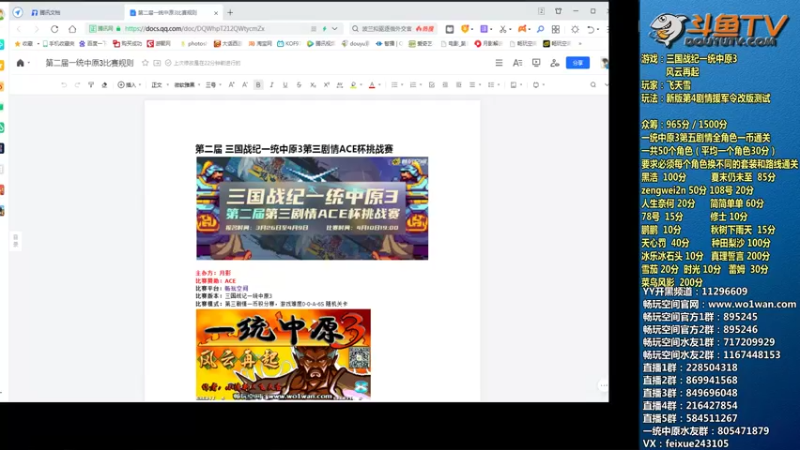800x450 pixels.
Task: Click the ACE杯挑战赛 banner image
Action: point(312,208)
